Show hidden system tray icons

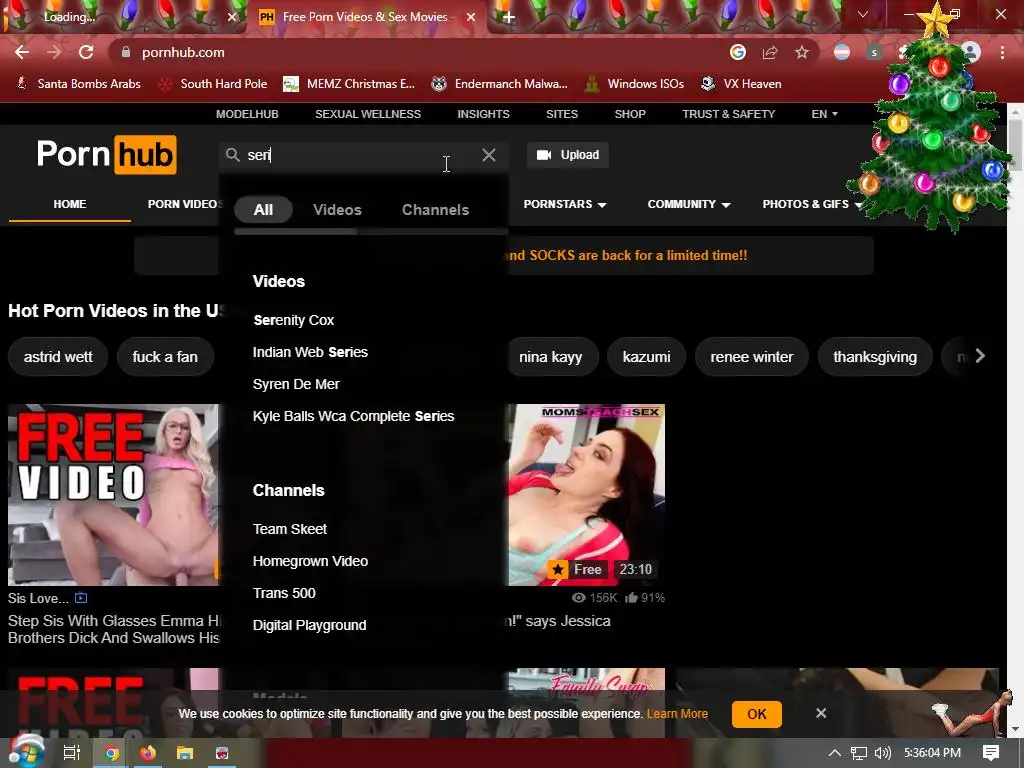coord(835,753)
